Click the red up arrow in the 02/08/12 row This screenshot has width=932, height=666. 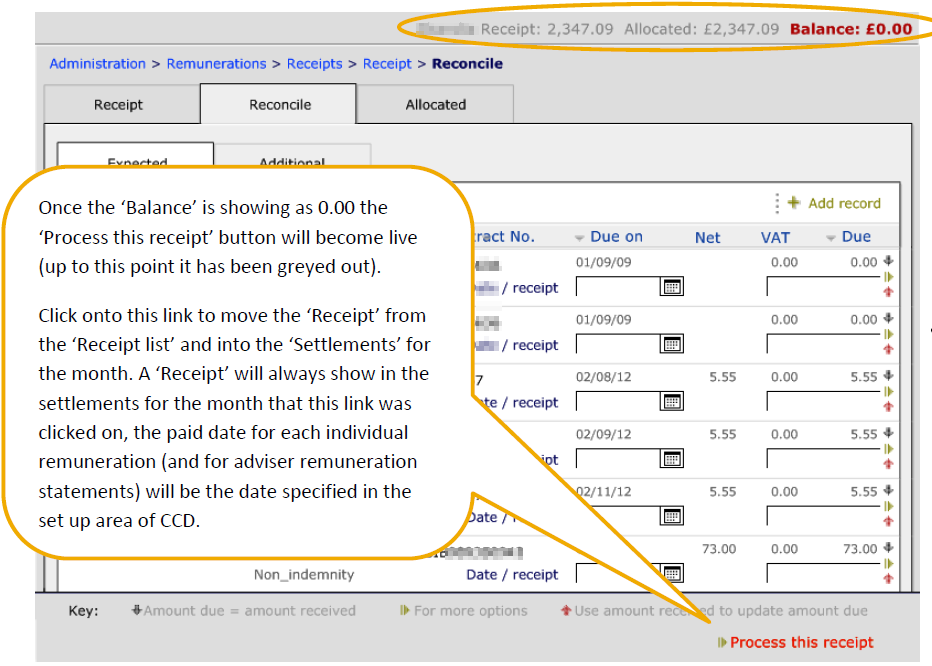(889, 407)
